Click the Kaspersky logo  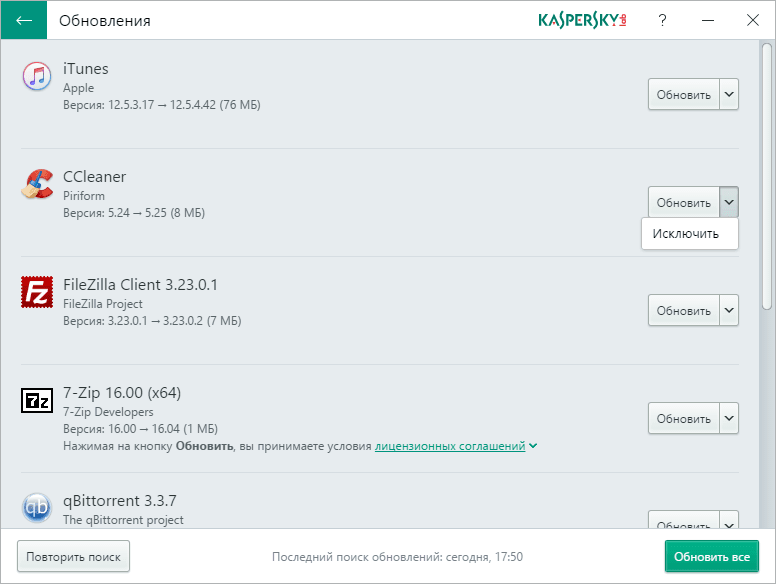pos(582,20)
